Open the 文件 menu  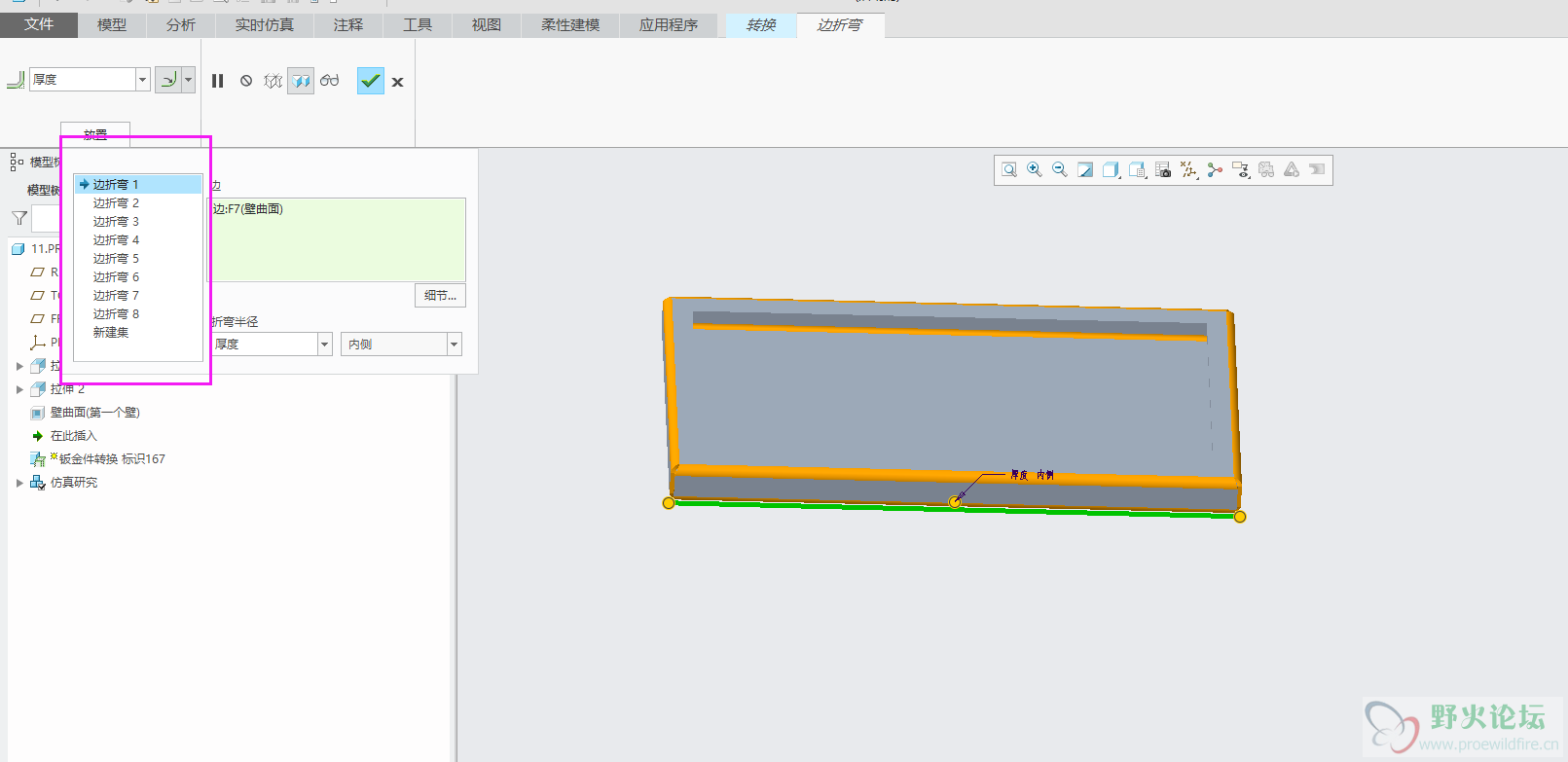pyautogui.click(x=39, y=24)
